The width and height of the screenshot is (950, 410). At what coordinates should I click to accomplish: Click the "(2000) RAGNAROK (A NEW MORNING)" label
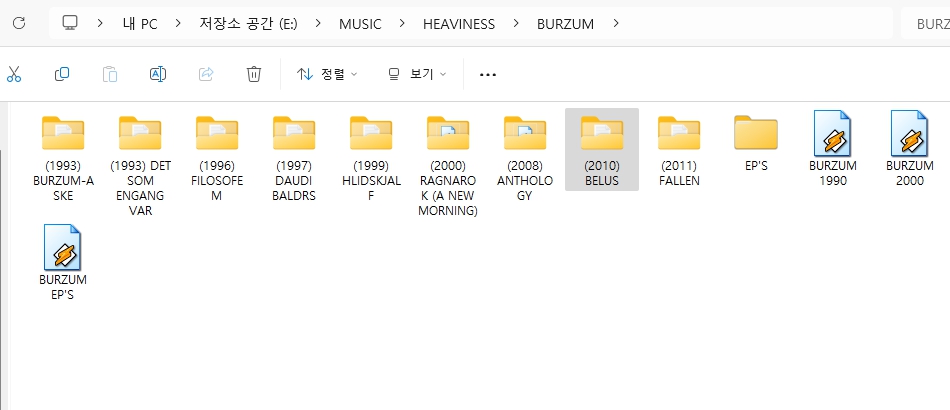(448, 188)
